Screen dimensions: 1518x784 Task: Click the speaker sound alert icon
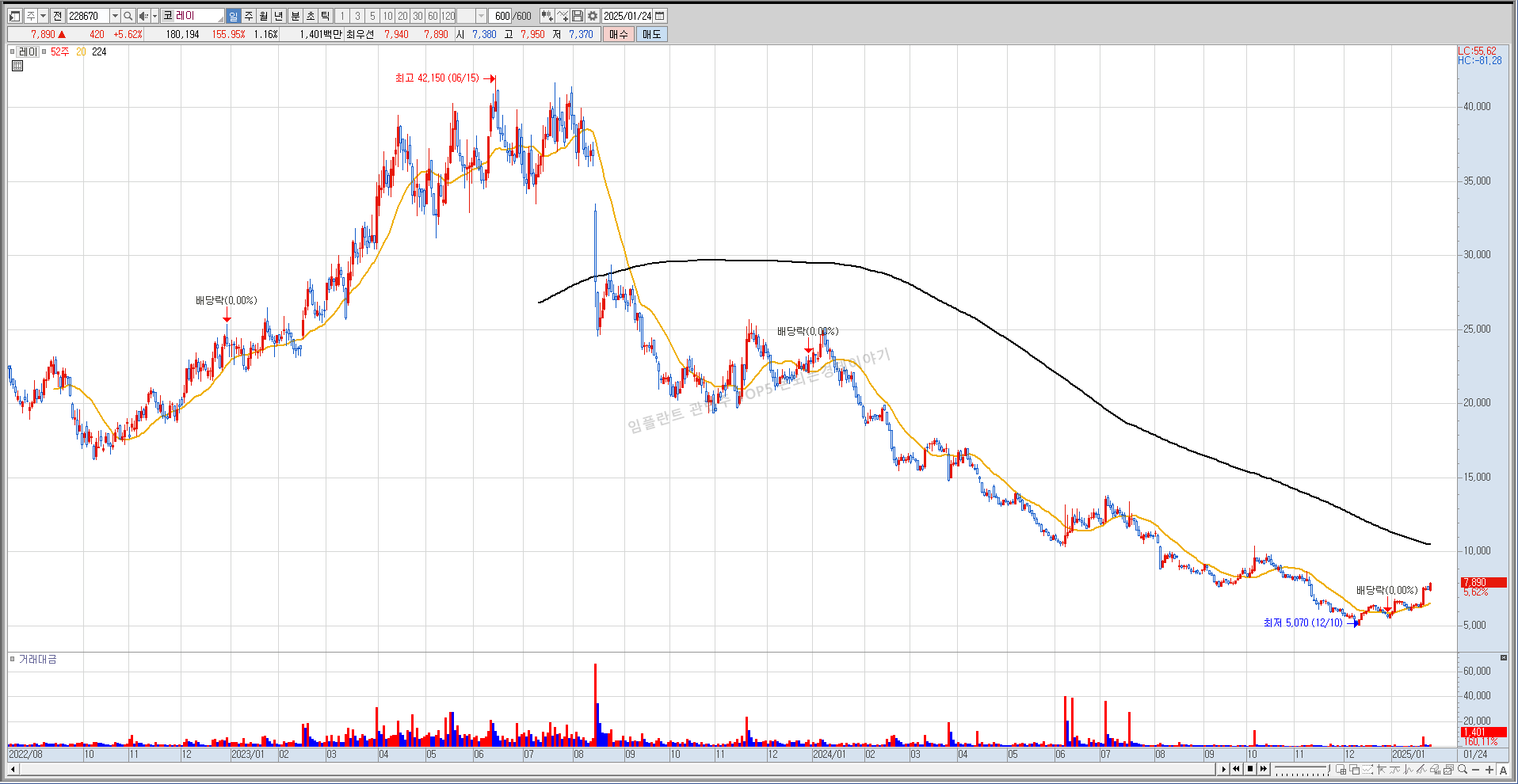[x=143, y=16]
